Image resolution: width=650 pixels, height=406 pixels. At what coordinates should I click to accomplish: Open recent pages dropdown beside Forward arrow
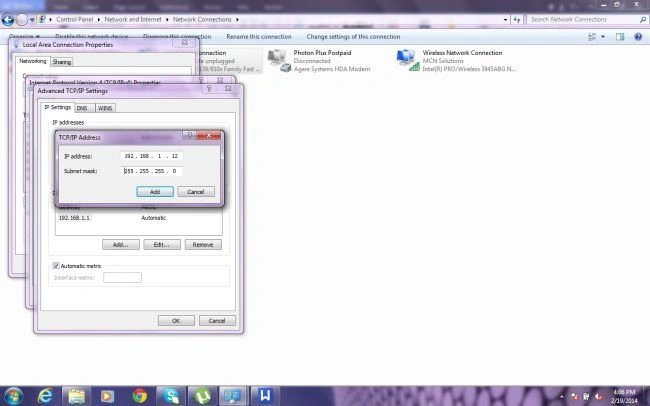point(32,20)
